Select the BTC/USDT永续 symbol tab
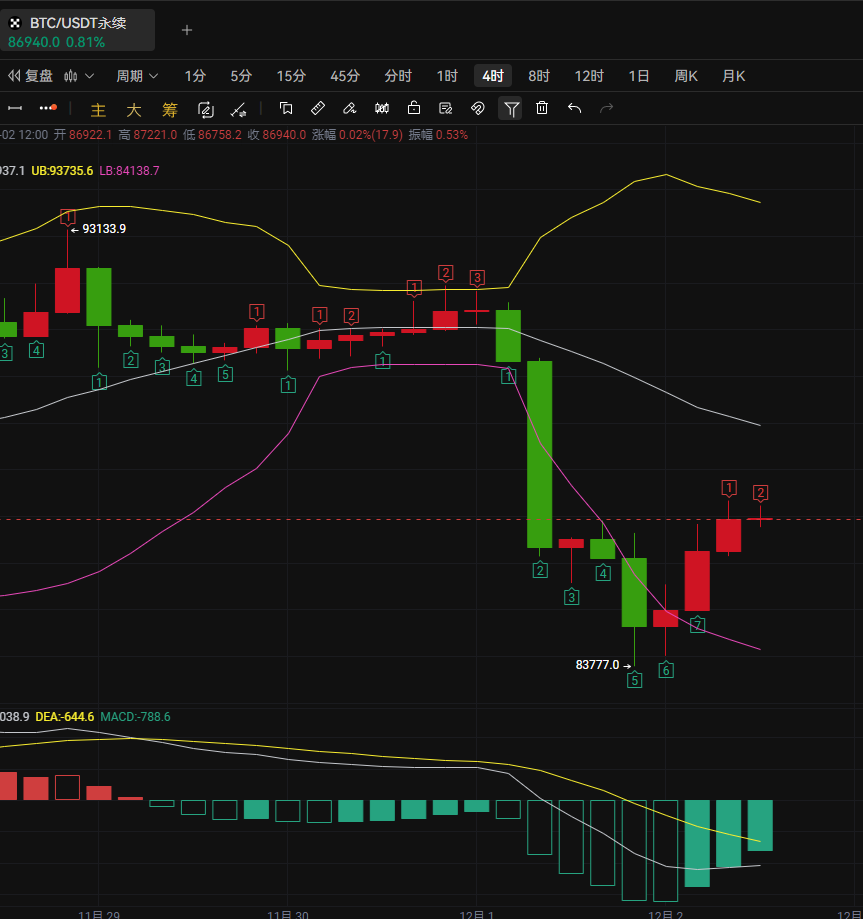The width and height of the screenshot is (863, 919). click(78, 30)
